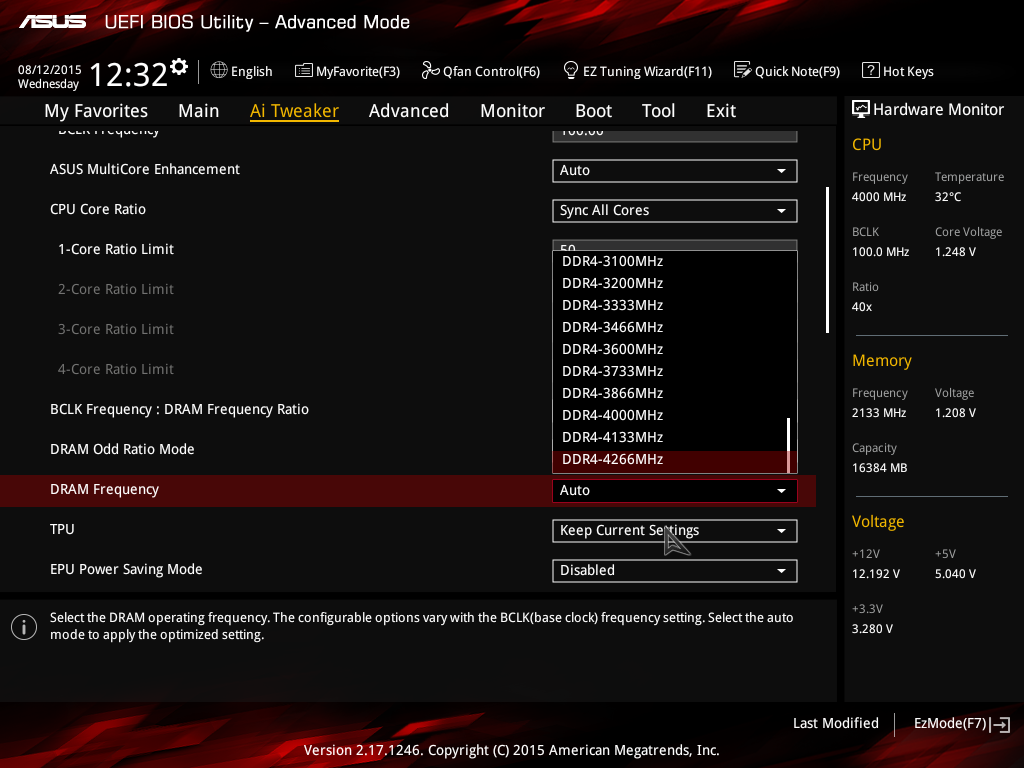Select the DRAM Frequency row label
This screenshot has width=1024, height=768.
104,490
